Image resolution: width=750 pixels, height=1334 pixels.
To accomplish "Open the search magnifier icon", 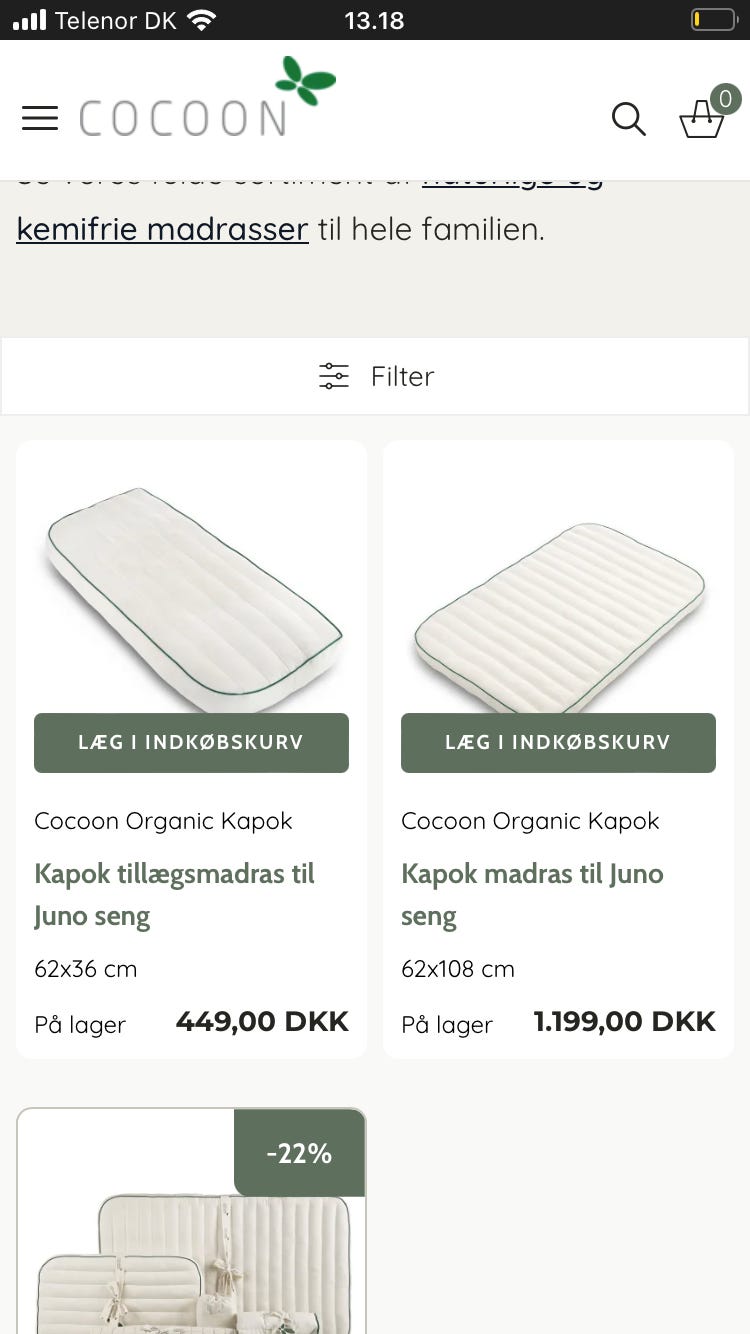I will click(x=628, y=119).
